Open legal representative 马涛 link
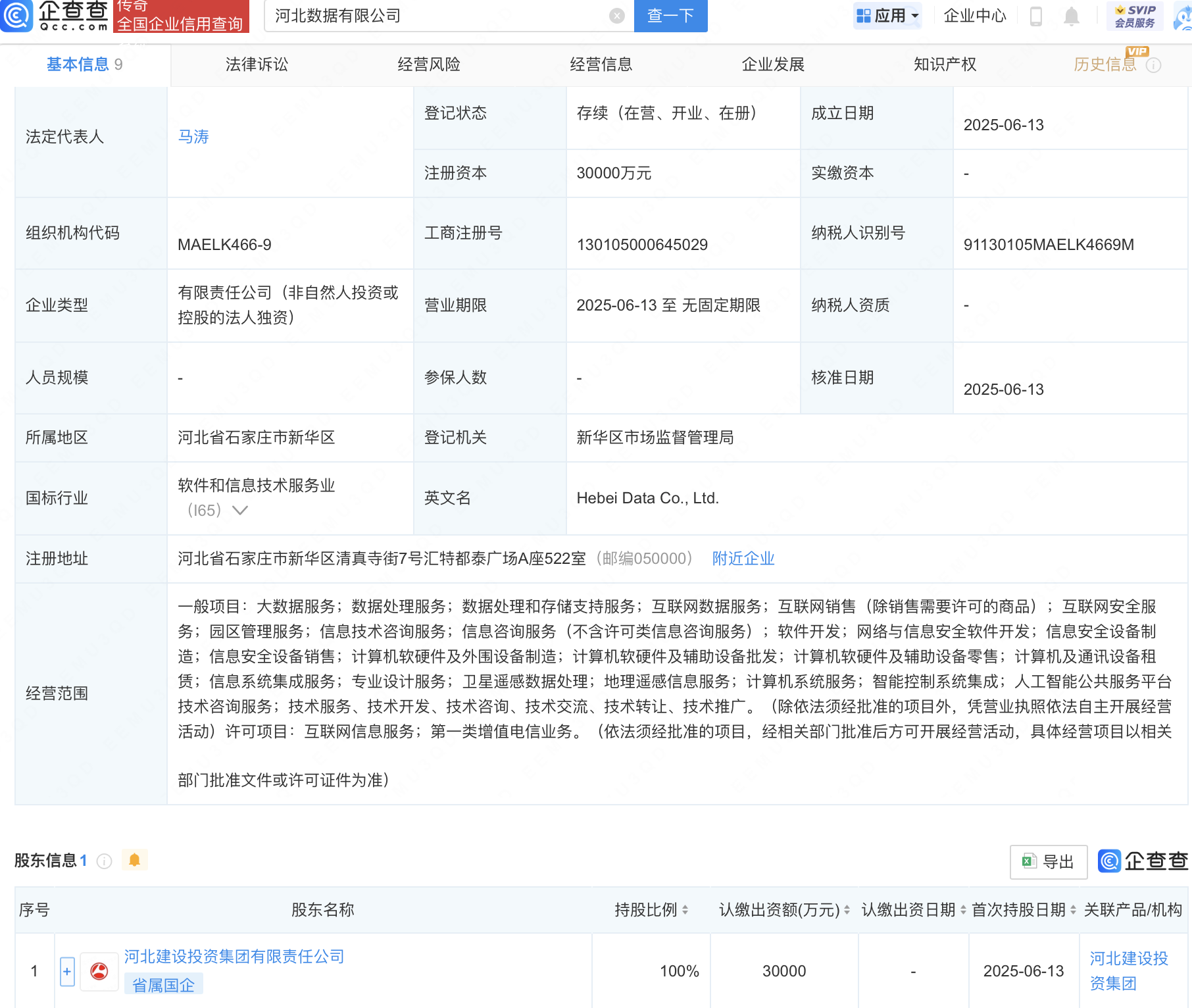The height and width of the screenshot is (1008, 1192). (193, 137)
